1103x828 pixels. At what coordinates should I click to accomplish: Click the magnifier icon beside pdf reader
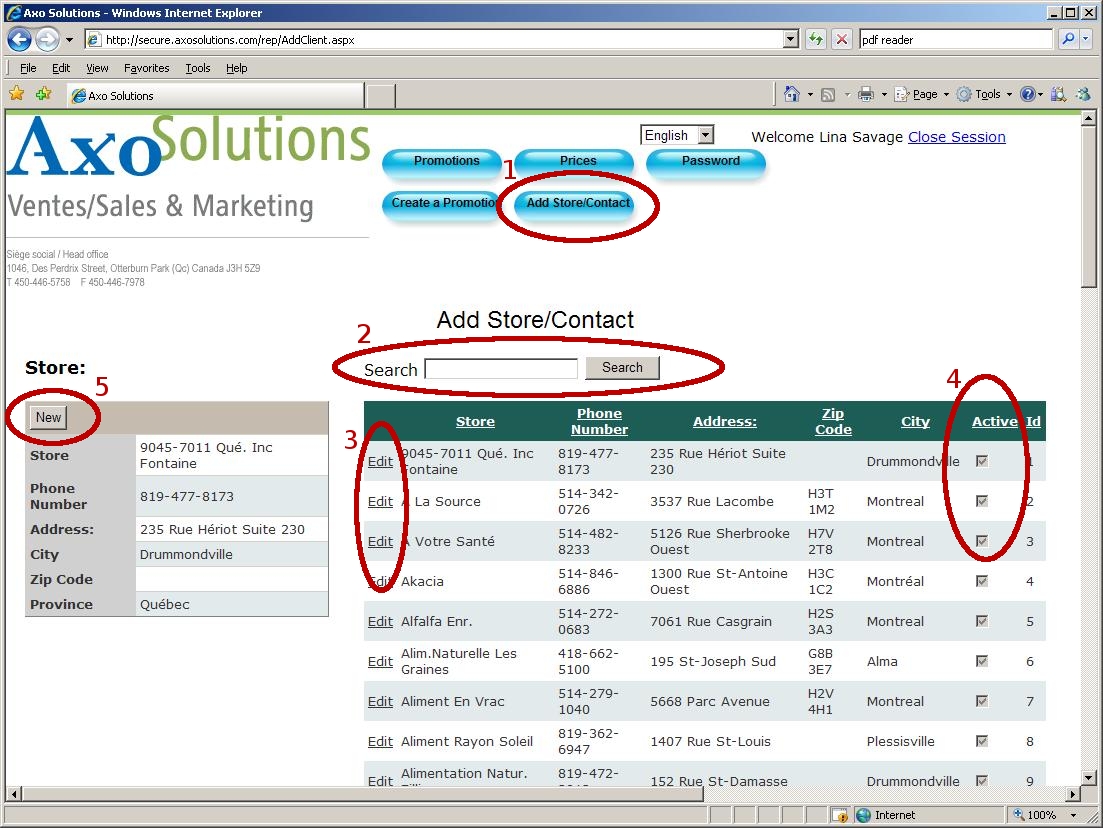[1068, 39]
